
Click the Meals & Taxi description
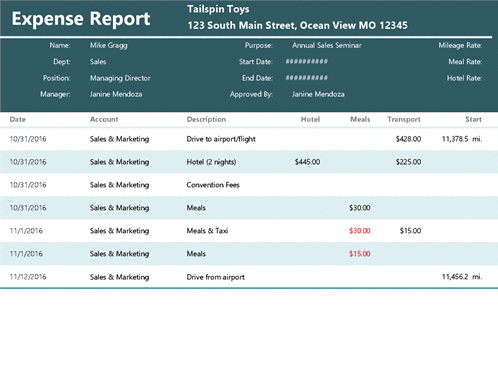[x=207, y=231]
